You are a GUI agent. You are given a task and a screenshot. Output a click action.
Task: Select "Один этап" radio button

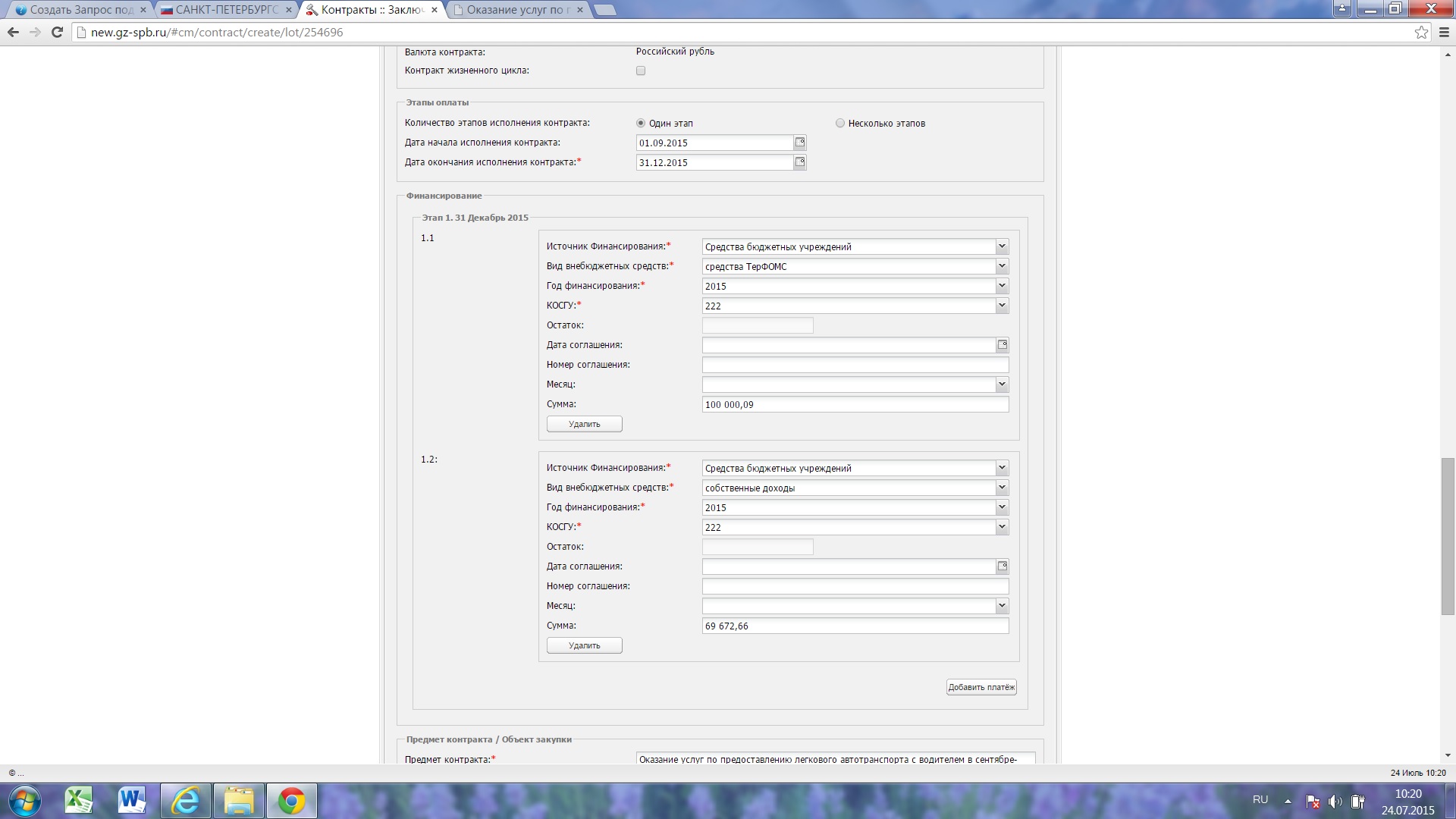pos(641,123)
